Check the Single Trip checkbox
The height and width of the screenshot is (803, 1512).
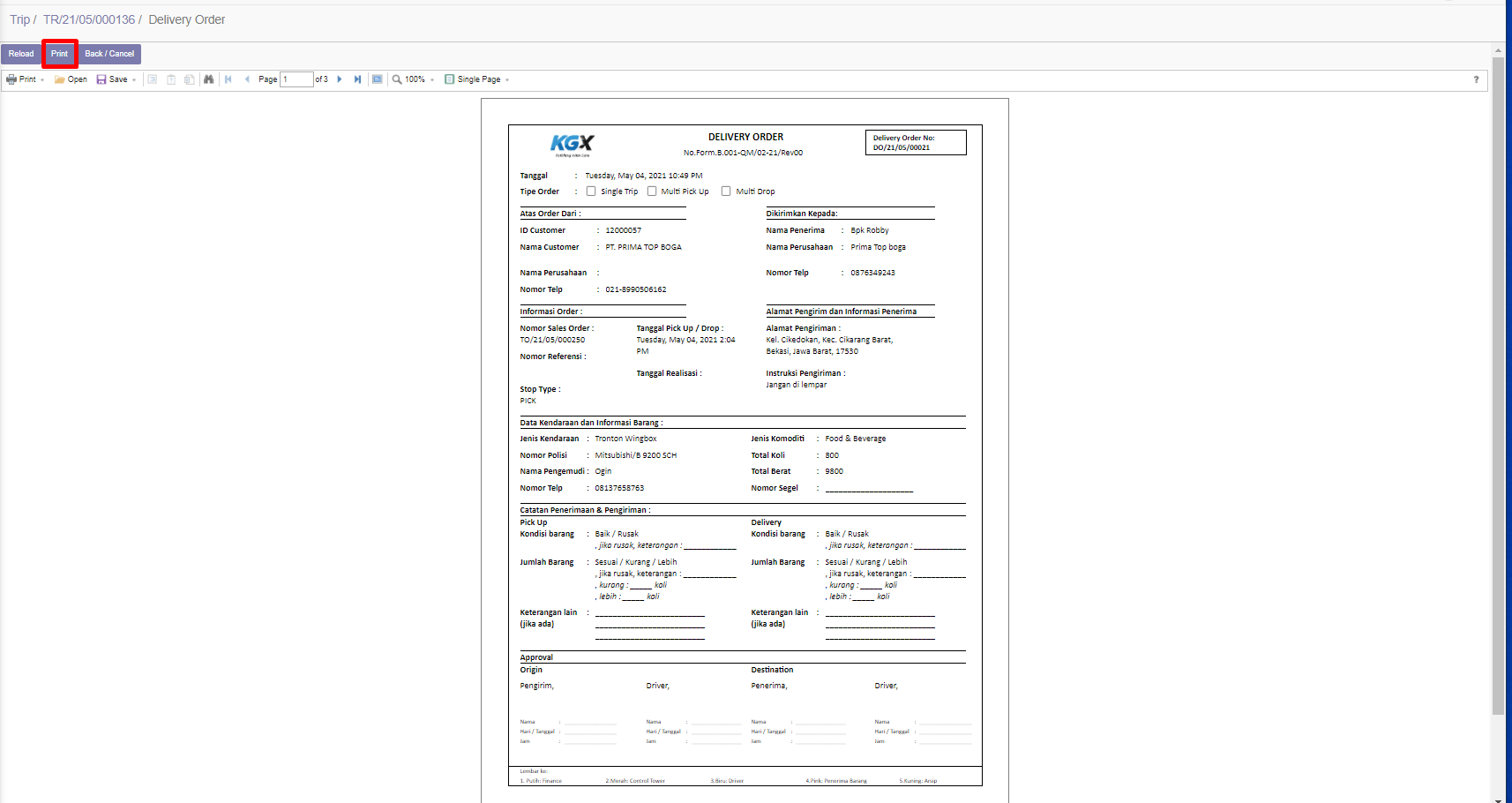[x=591, y=191]
